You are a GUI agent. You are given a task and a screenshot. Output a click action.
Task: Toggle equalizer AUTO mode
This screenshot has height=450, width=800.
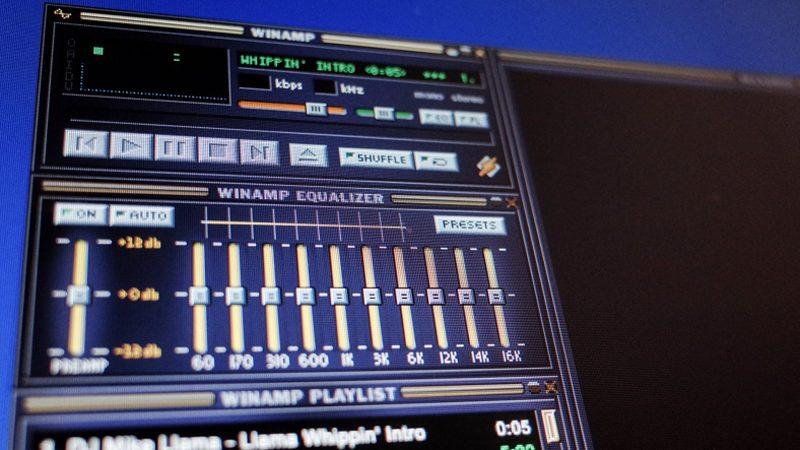tap(142, 216)
